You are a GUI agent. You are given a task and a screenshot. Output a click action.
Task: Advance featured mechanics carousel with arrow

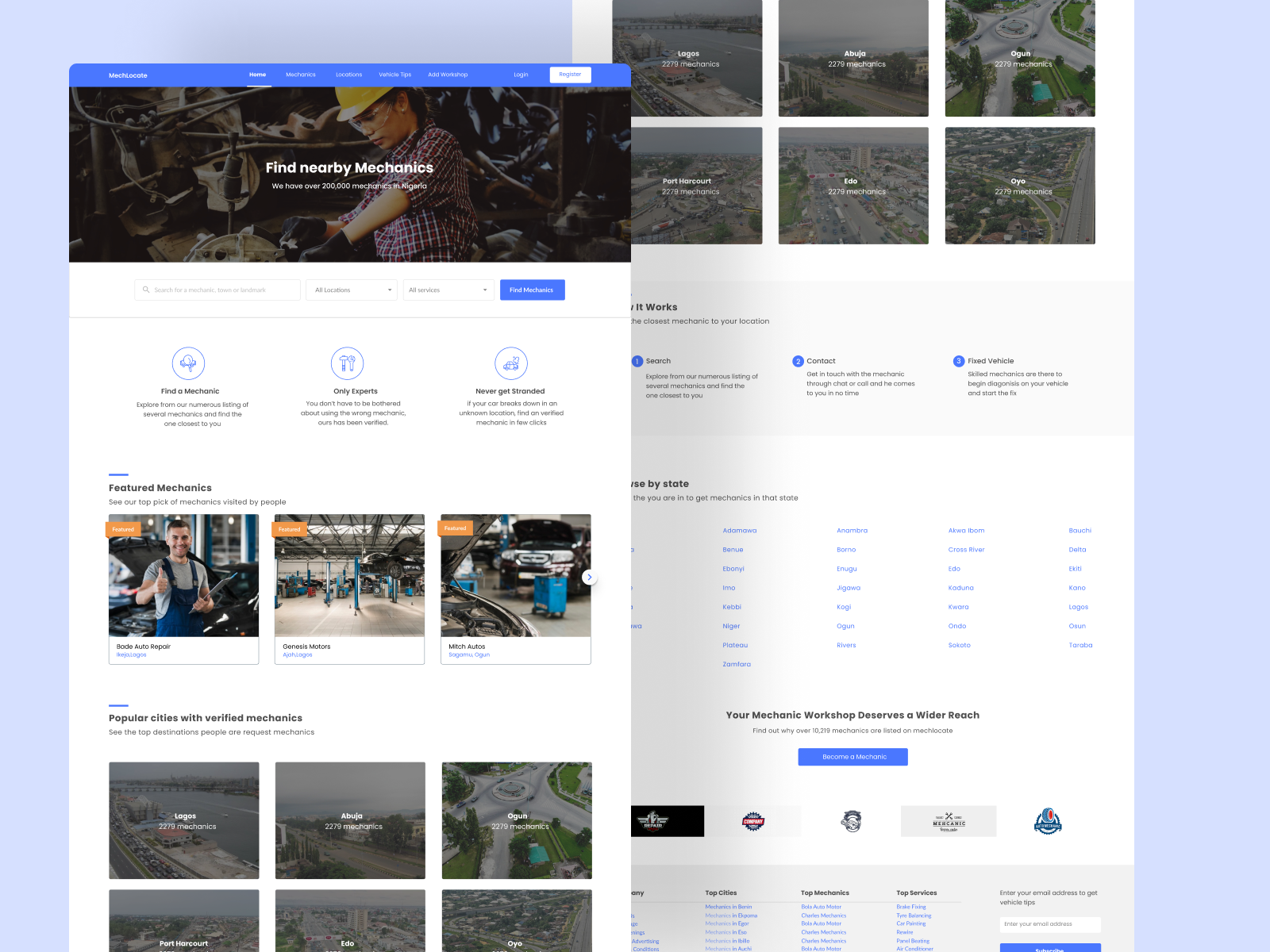click(589, 578)
